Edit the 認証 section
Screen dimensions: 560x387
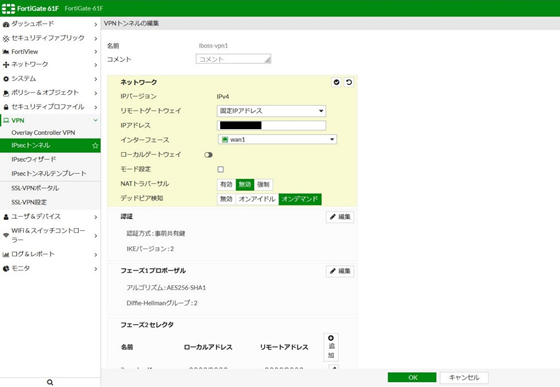point(340,217)
